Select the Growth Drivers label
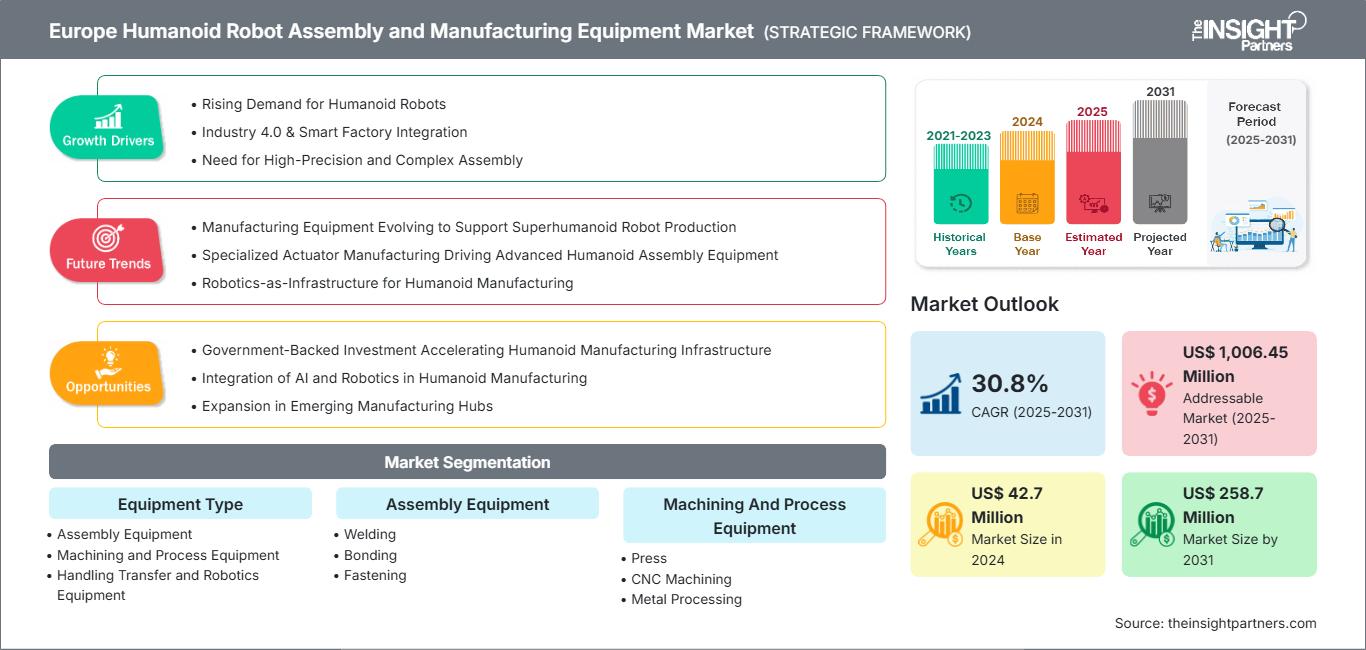 (x=108, y=141)
